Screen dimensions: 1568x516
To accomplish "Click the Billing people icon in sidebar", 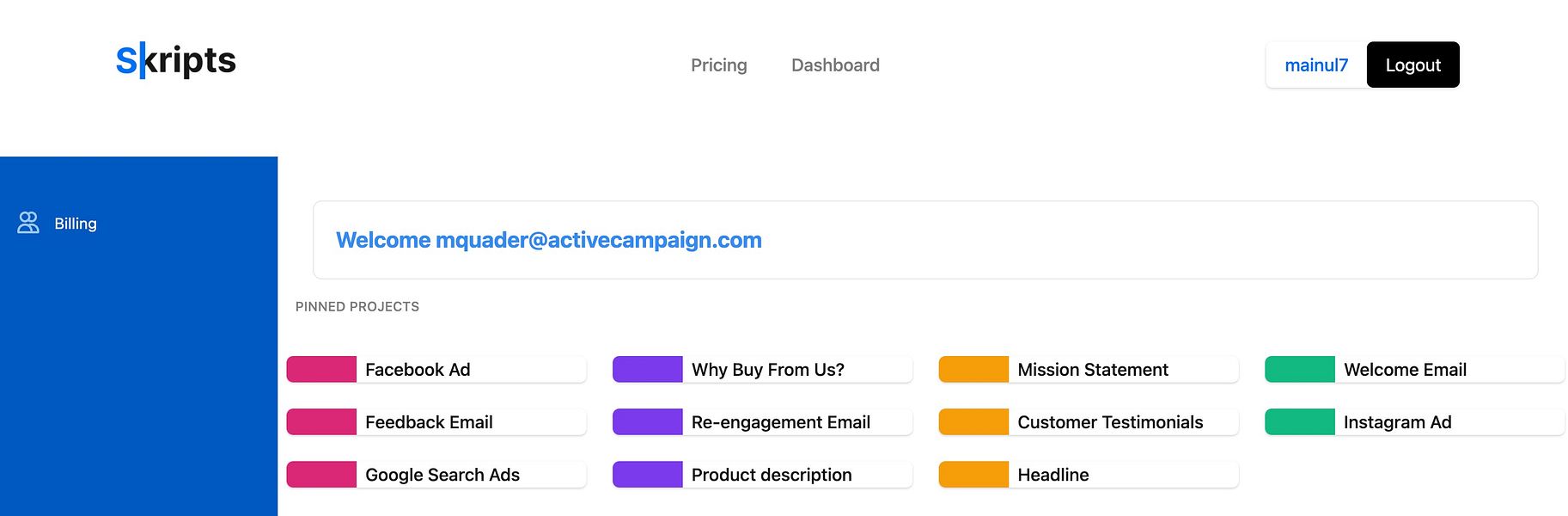I will [x=28, y=224].
